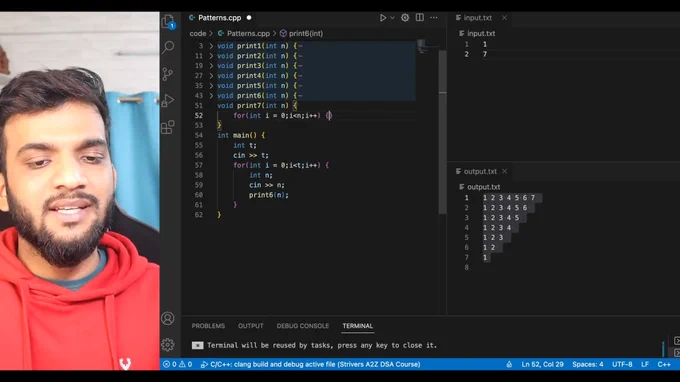Click the 'int main() {' line
Screen dimensions: 680x382
click(241, 135)
